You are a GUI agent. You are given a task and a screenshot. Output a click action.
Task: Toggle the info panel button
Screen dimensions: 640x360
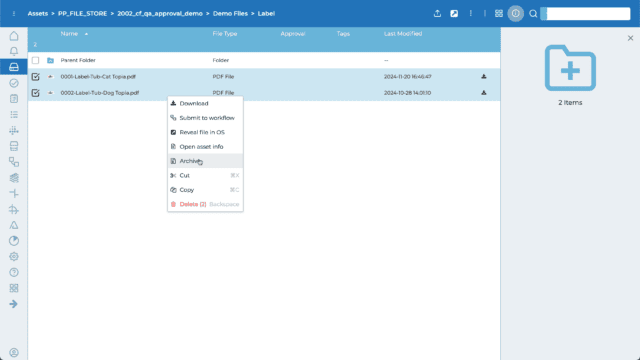point(516,13)
